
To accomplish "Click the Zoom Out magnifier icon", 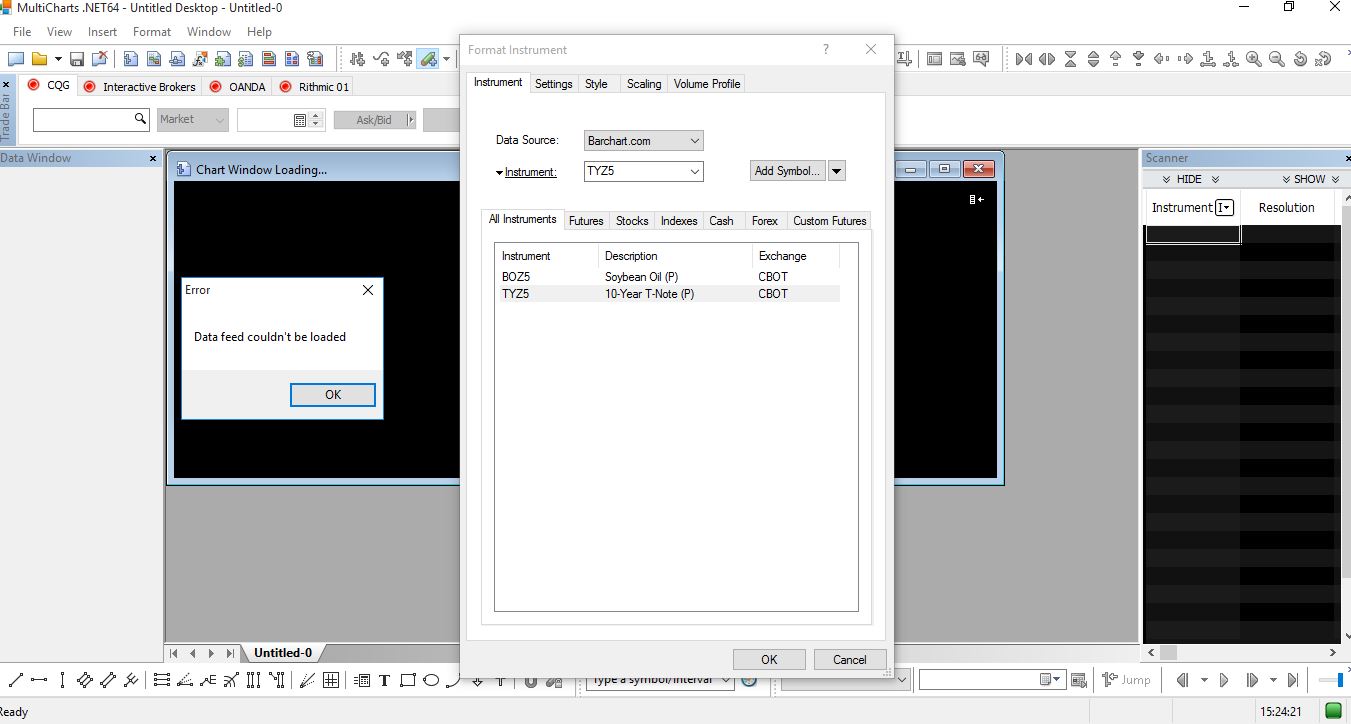I will (1276, 59).
